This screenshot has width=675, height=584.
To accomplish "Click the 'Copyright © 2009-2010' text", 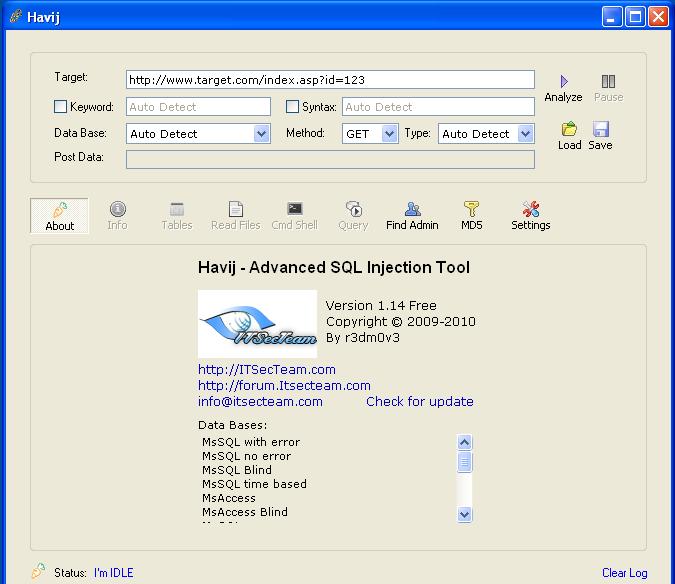I will click(401, 321).
